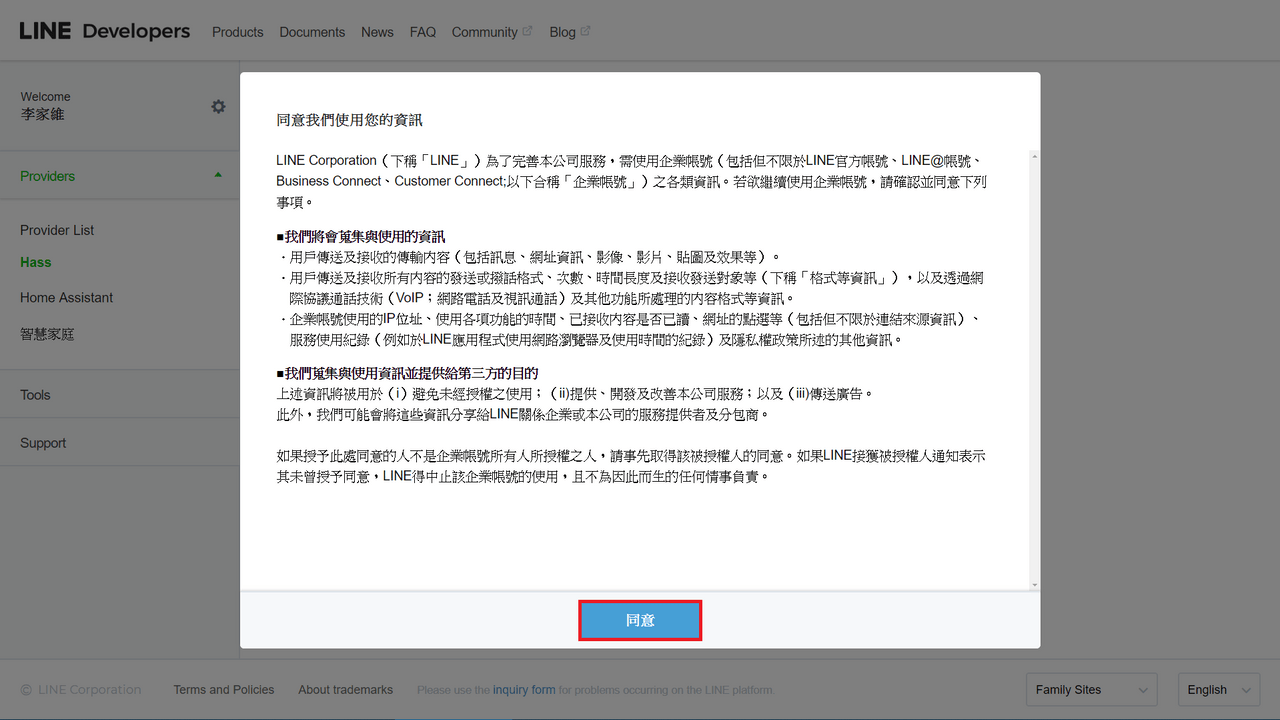Select the 智慧家庭 provider
Viewport: 1280px width, 720px height.
[47, 333]
